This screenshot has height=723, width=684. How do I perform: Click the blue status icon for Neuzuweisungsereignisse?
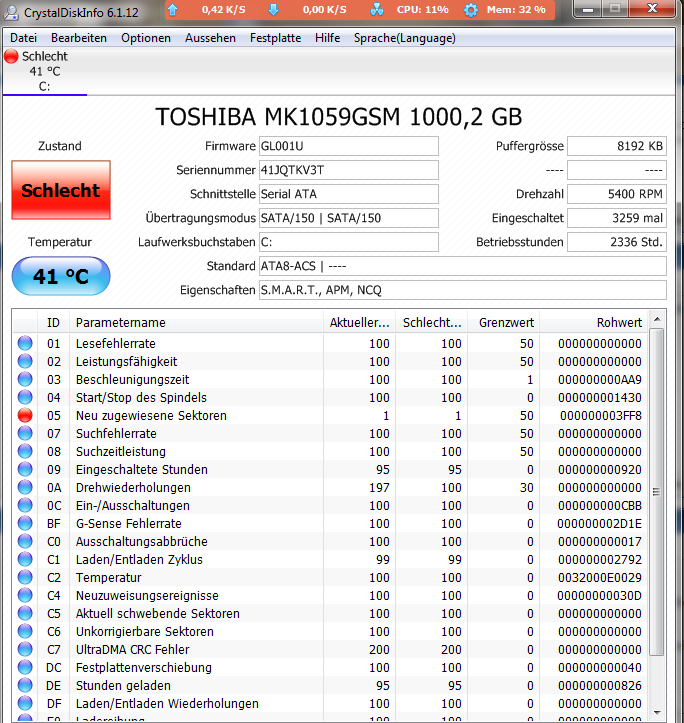coord(25,595)
